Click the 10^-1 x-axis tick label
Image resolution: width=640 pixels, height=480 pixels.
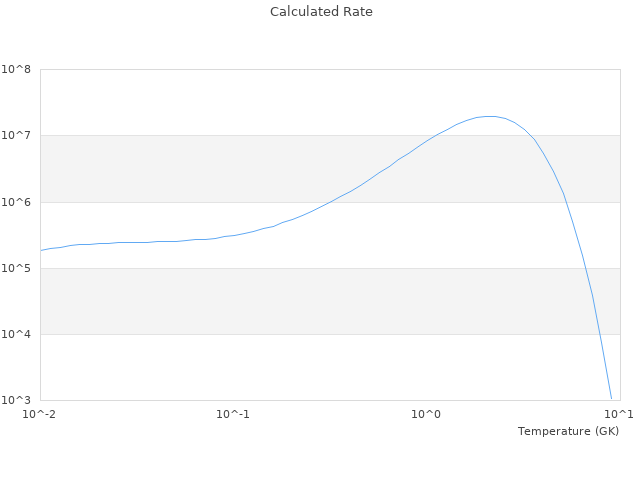(x=233, y=414)
